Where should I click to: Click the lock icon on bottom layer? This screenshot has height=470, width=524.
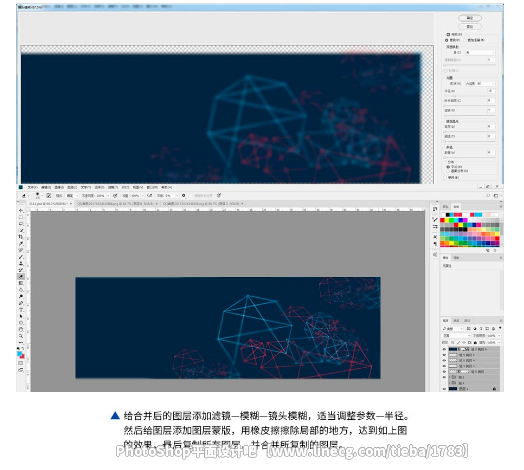[x=494, y=389]
